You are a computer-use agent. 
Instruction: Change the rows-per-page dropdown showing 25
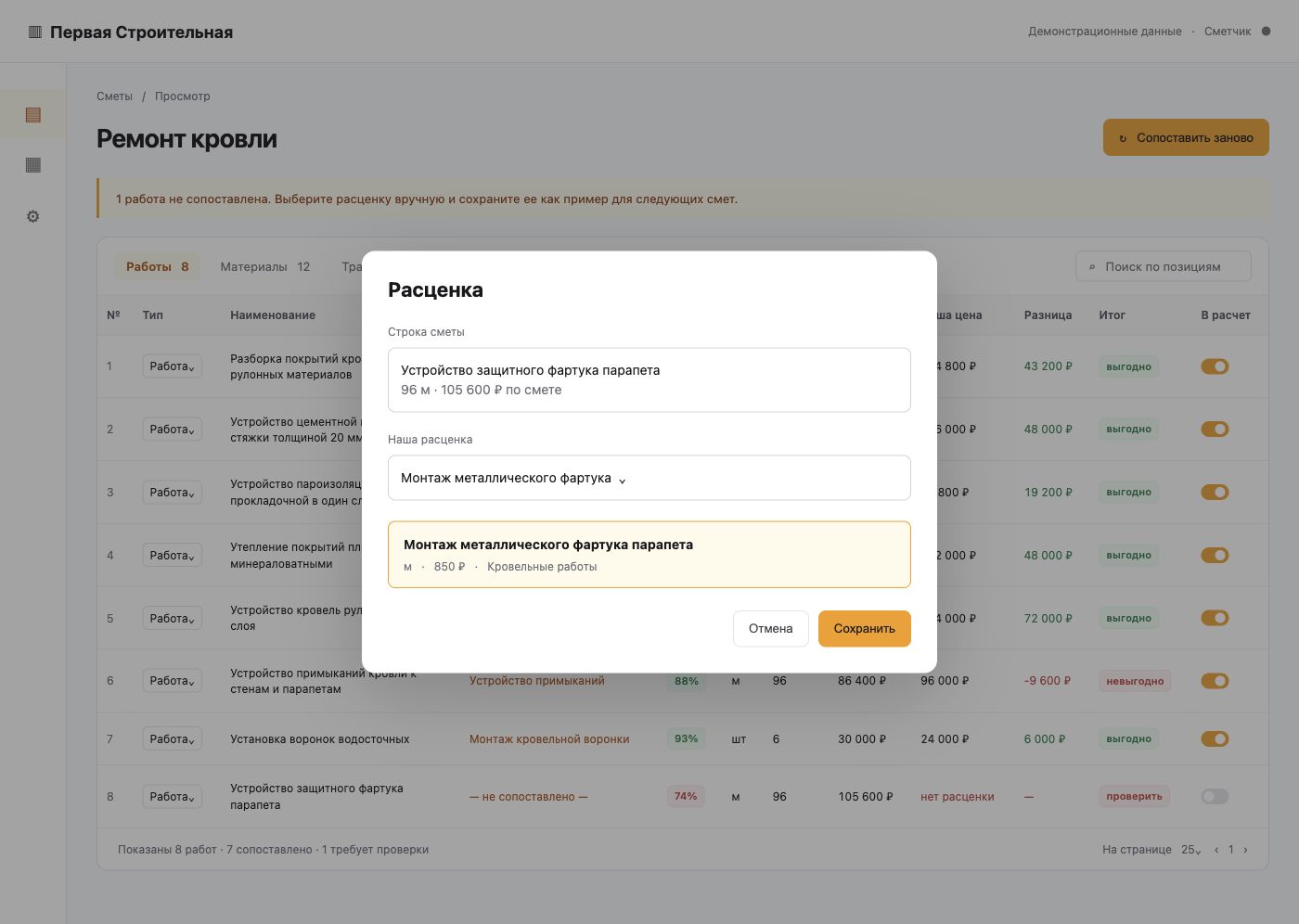1190,850
